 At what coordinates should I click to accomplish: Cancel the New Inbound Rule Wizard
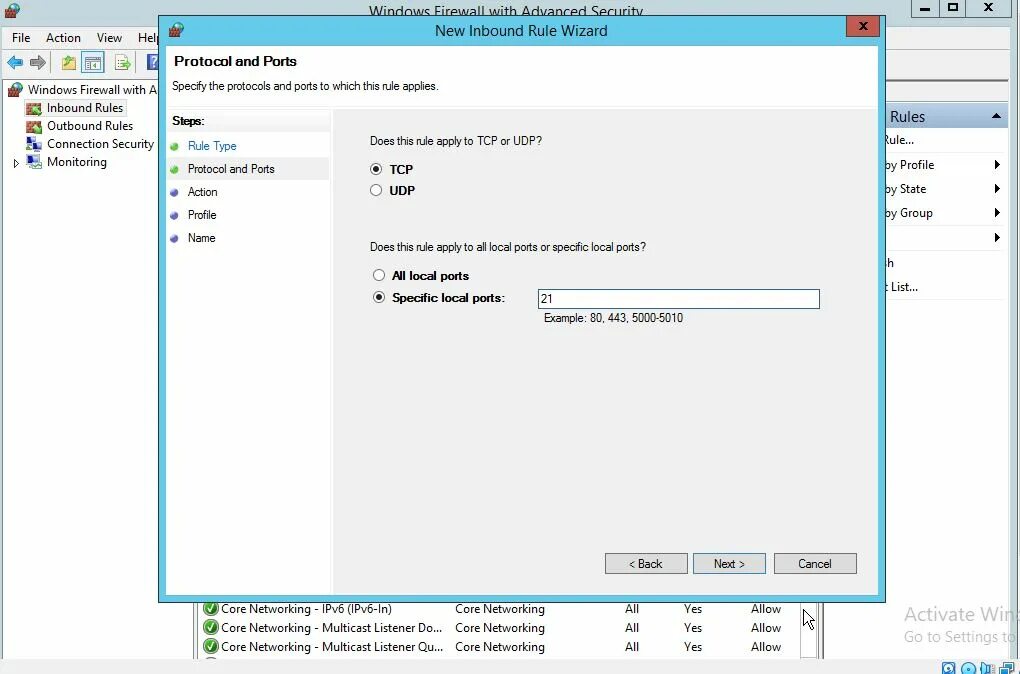coord(815,563)
